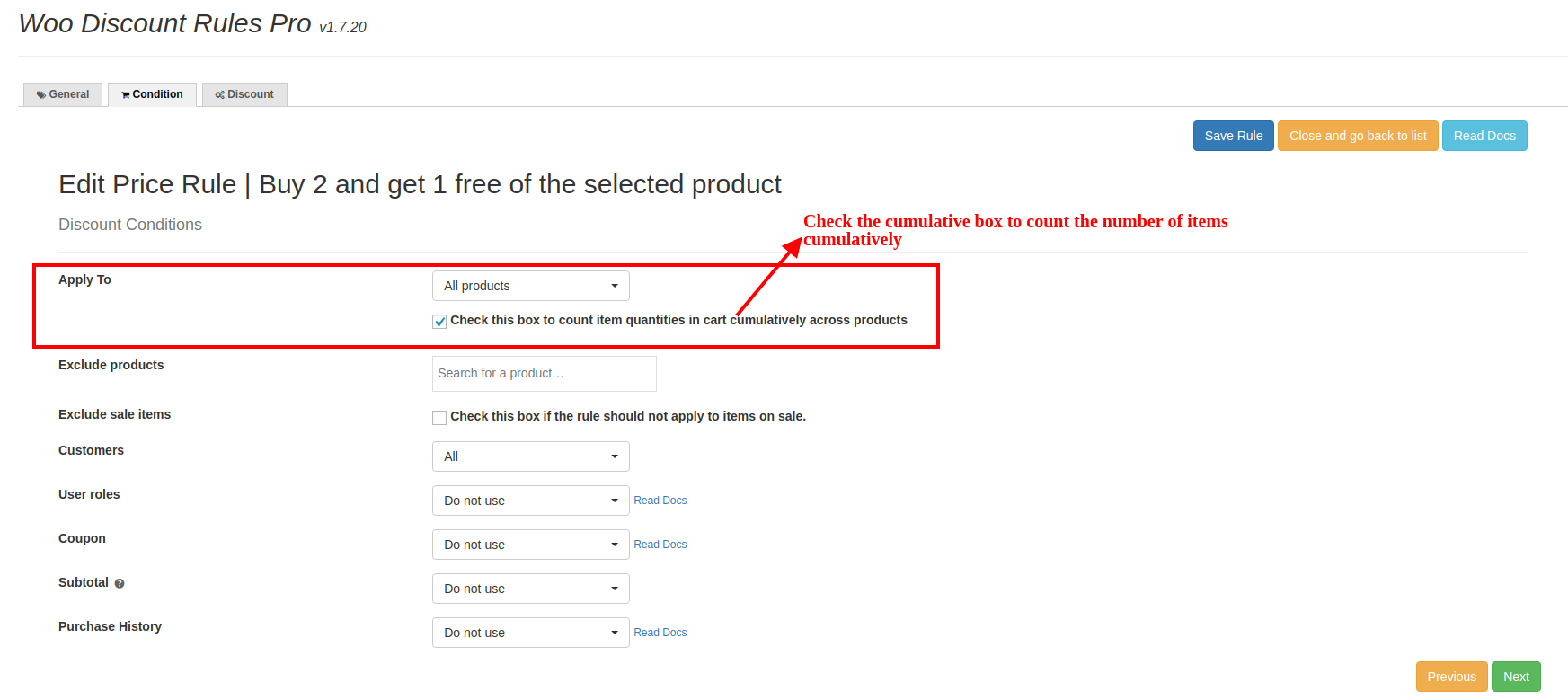Open the Apply To 'All products' dropdown

[530, 286]
